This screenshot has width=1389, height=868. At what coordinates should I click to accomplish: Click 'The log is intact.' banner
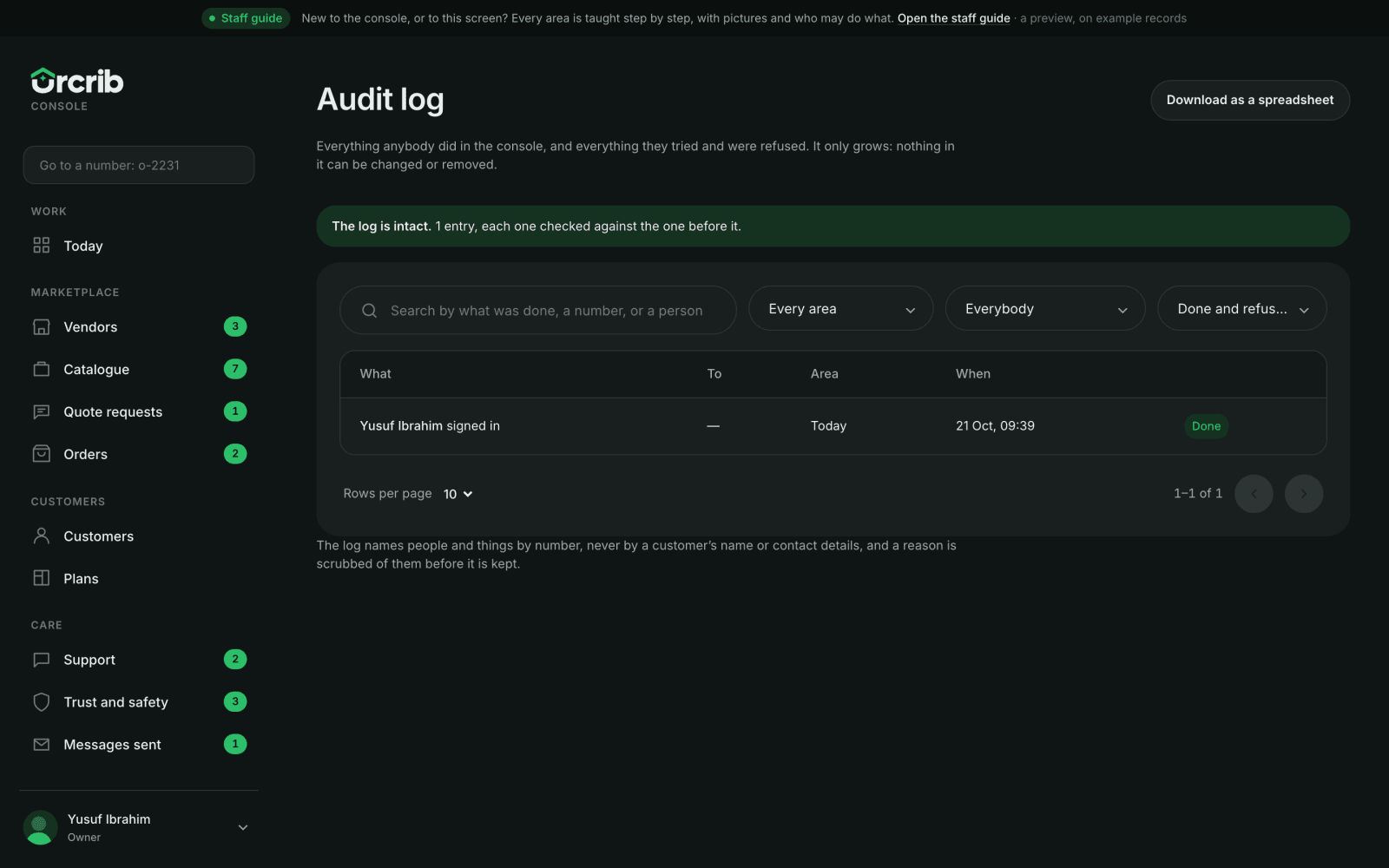pyautogui.click(x=833, y=226)
